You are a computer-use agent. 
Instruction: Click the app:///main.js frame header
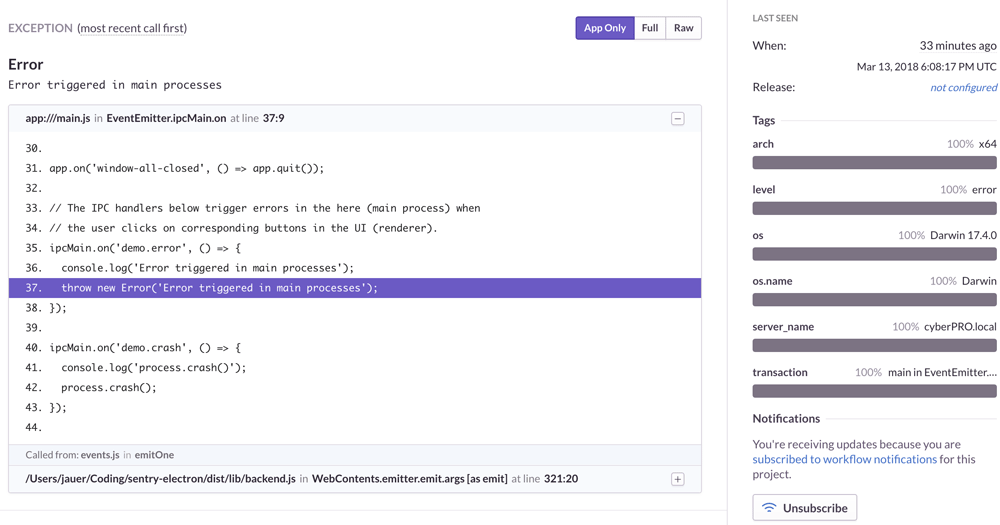tap(355, 119)
